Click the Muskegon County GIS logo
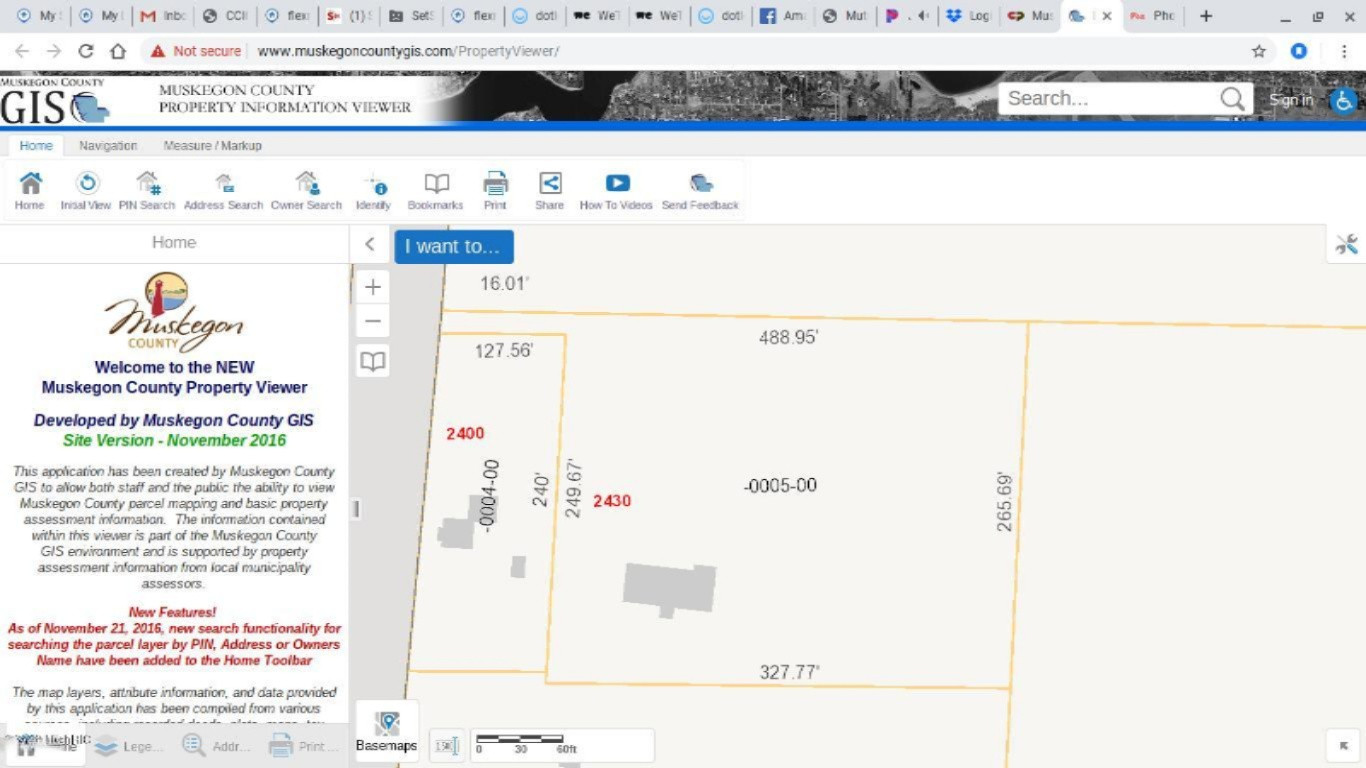1366x768 pixels. click(55, 99)
